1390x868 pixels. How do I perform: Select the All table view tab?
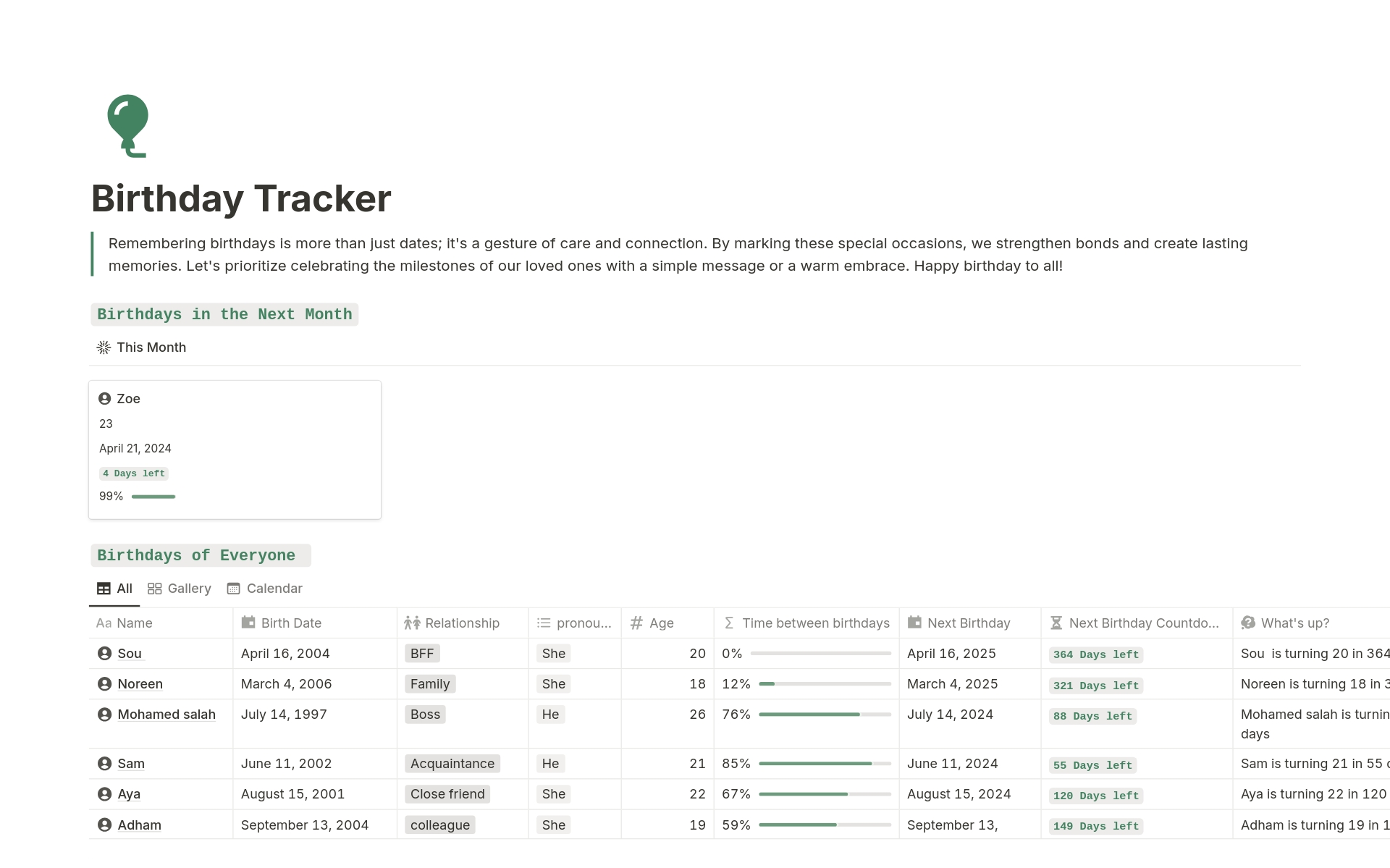pos(114,589)
